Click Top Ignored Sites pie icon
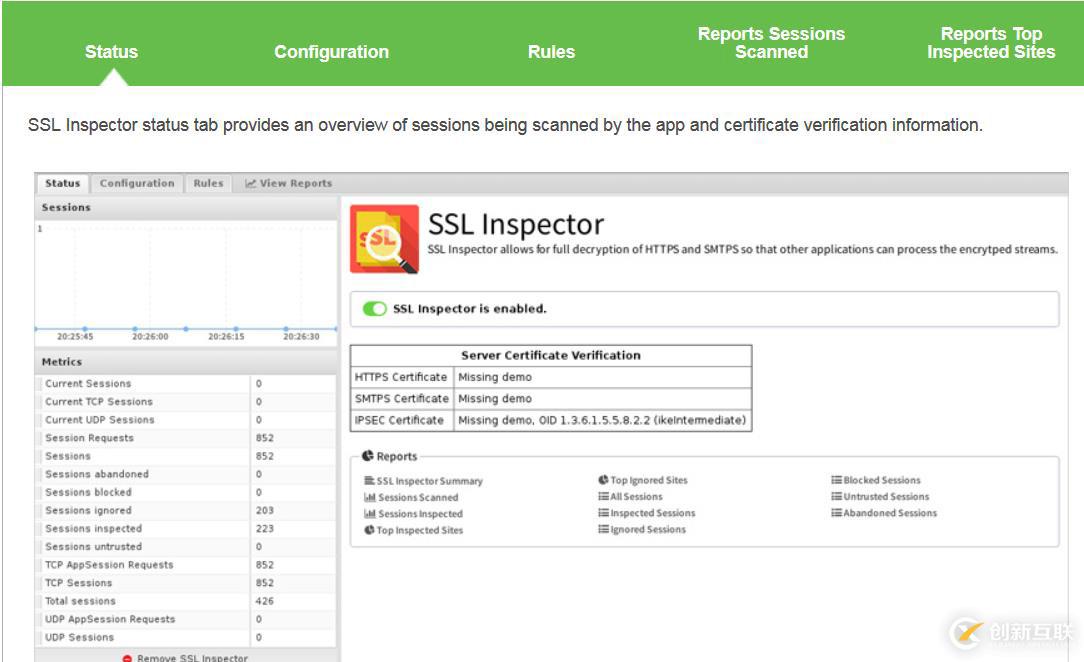 click(604, 480)
